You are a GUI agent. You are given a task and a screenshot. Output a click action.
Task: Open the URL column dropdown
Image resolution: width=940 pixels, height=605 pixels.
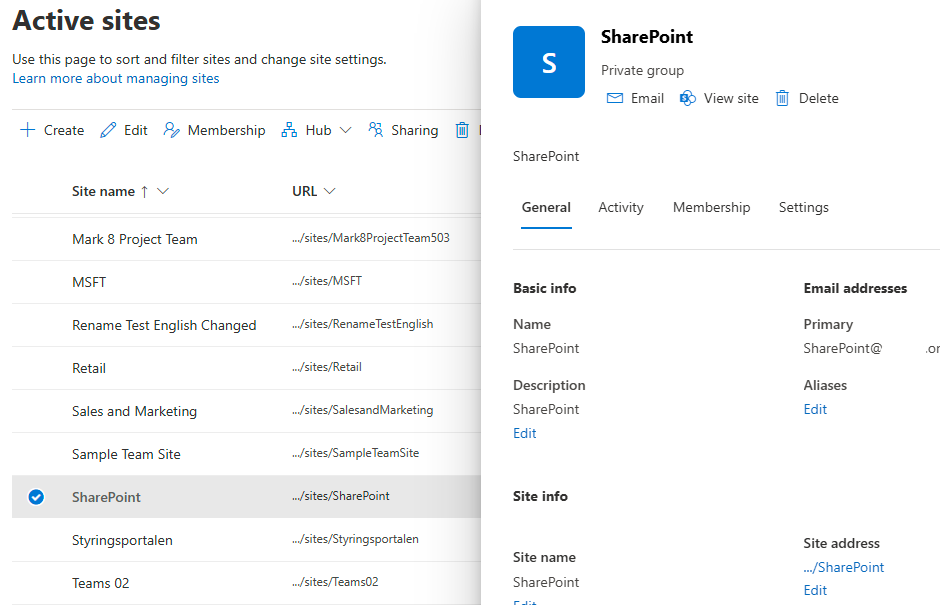(x=330, y=191)
